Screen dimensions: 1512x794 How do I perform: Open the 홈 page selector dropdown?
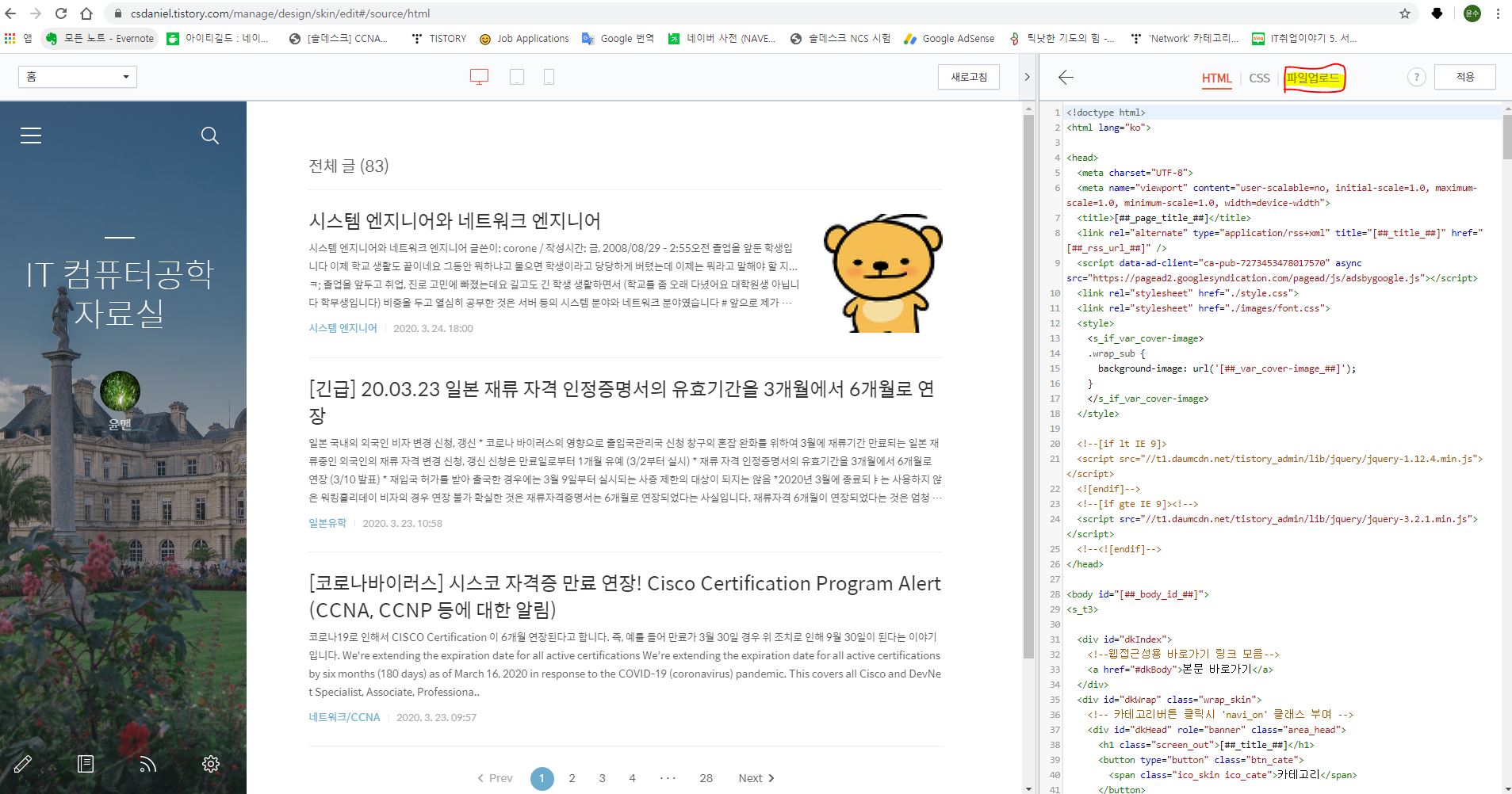[78, 77]
